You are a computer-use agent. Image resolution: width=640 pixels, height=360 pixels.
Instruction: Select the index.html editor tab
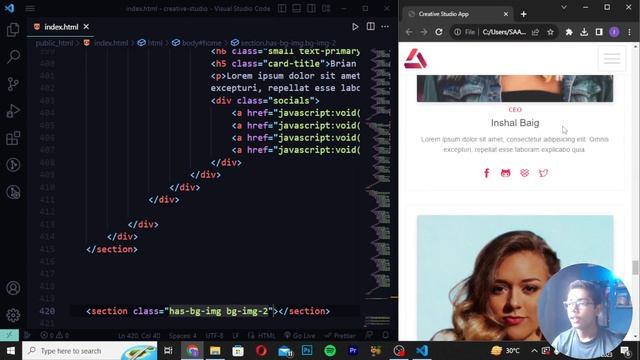(60, 27)
